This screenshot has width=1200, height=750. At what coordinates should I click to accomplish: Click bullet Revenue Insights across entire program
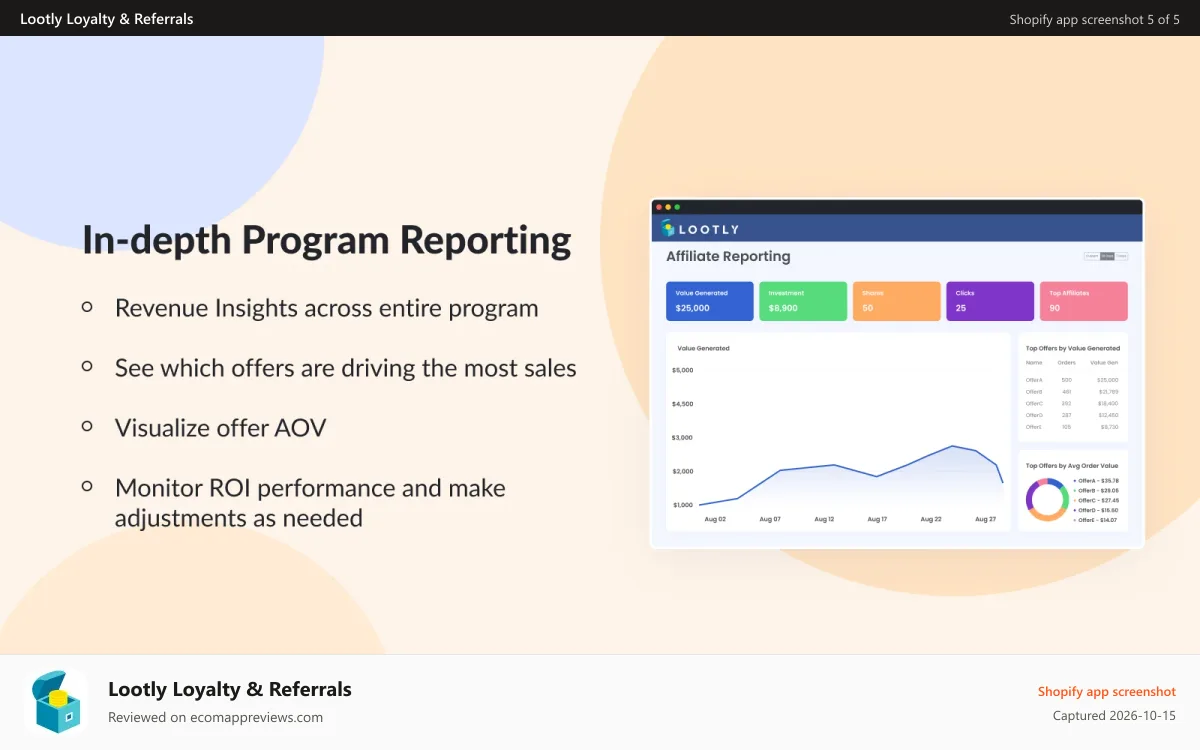pos(326,308)
